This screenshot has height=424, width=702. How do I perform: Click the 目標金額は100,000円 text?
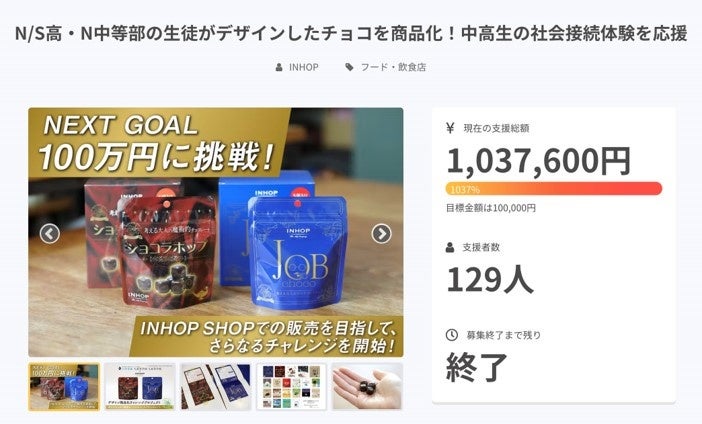pos(491,208)
